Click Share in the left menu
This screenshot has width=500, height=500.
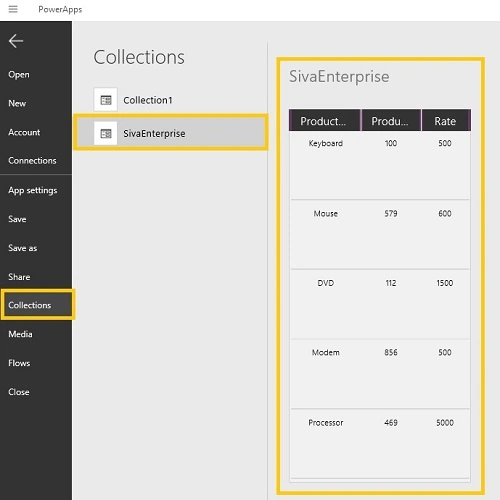(19, 277)
